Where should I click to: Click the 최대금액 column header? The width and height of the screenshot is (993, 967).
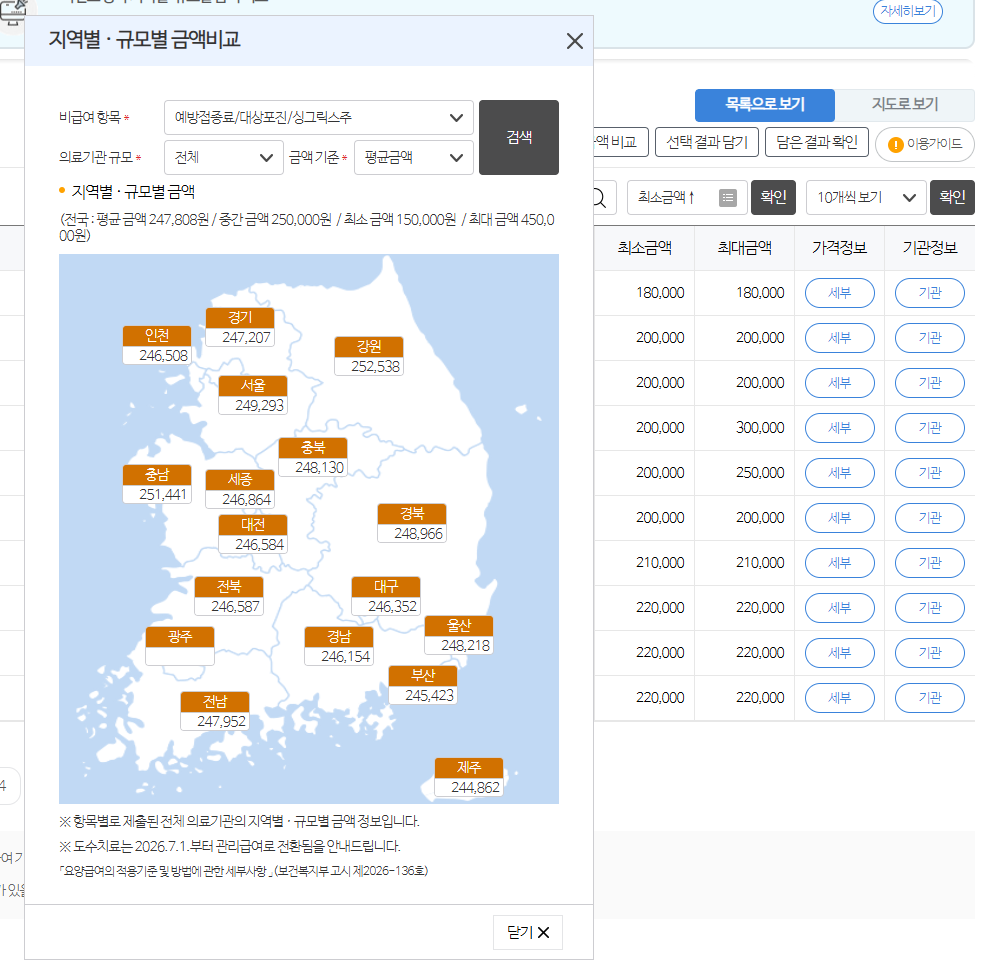[x=745, y=248]
